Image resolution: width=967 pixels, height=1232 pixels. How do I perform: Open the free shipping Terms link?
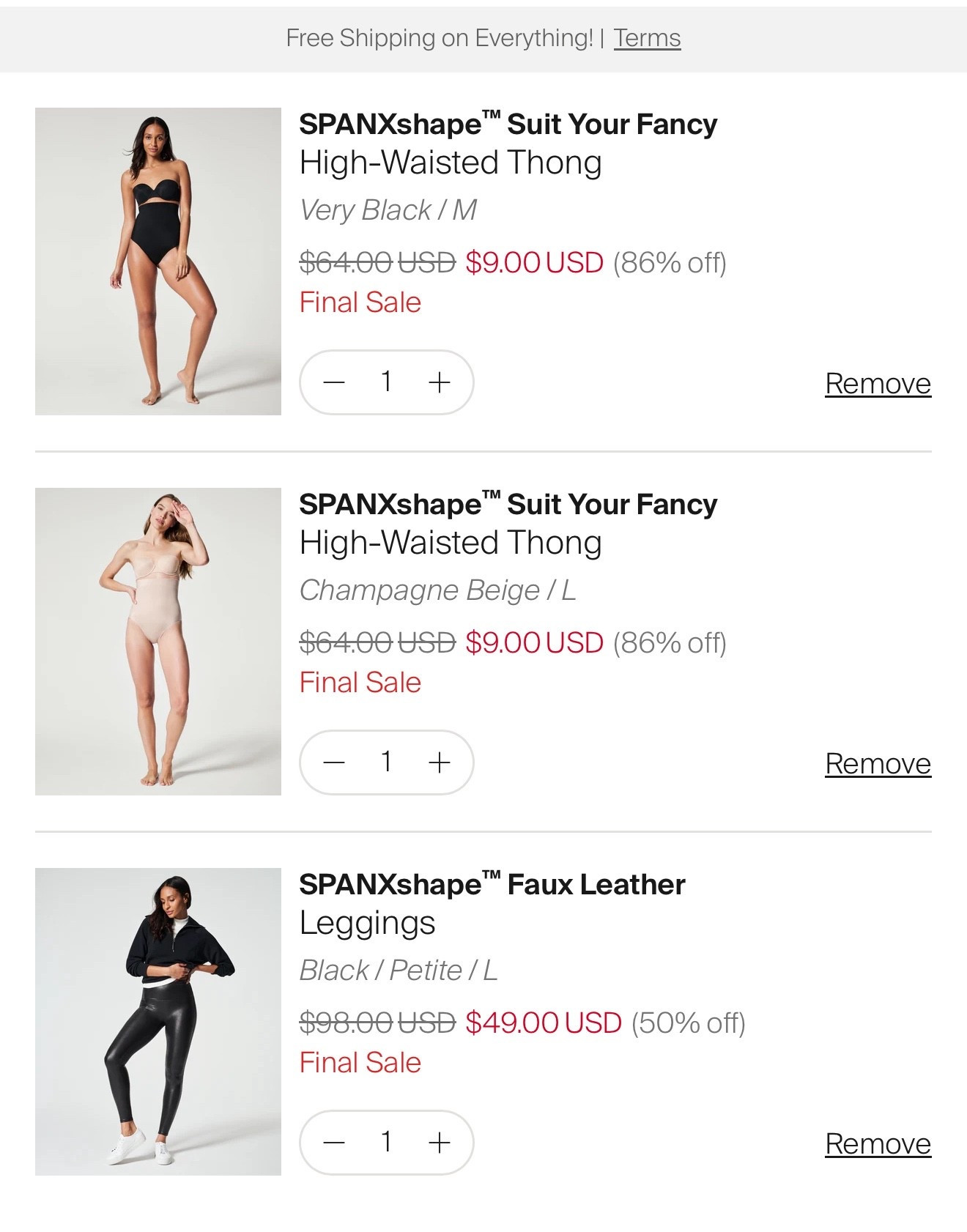tap(647, 38)
